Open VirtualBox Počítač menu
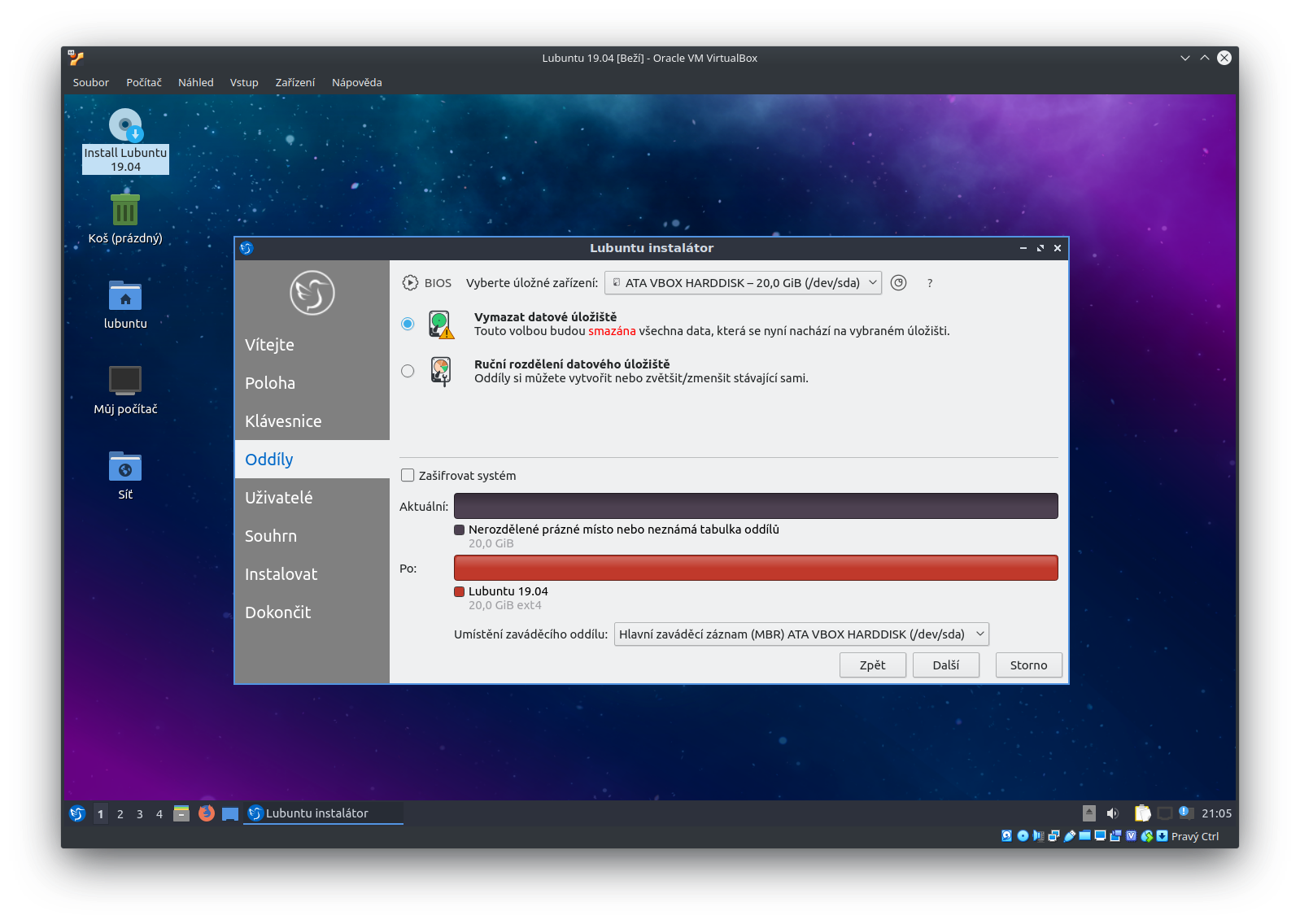The image size is (1300, 924). click(144, 82)
